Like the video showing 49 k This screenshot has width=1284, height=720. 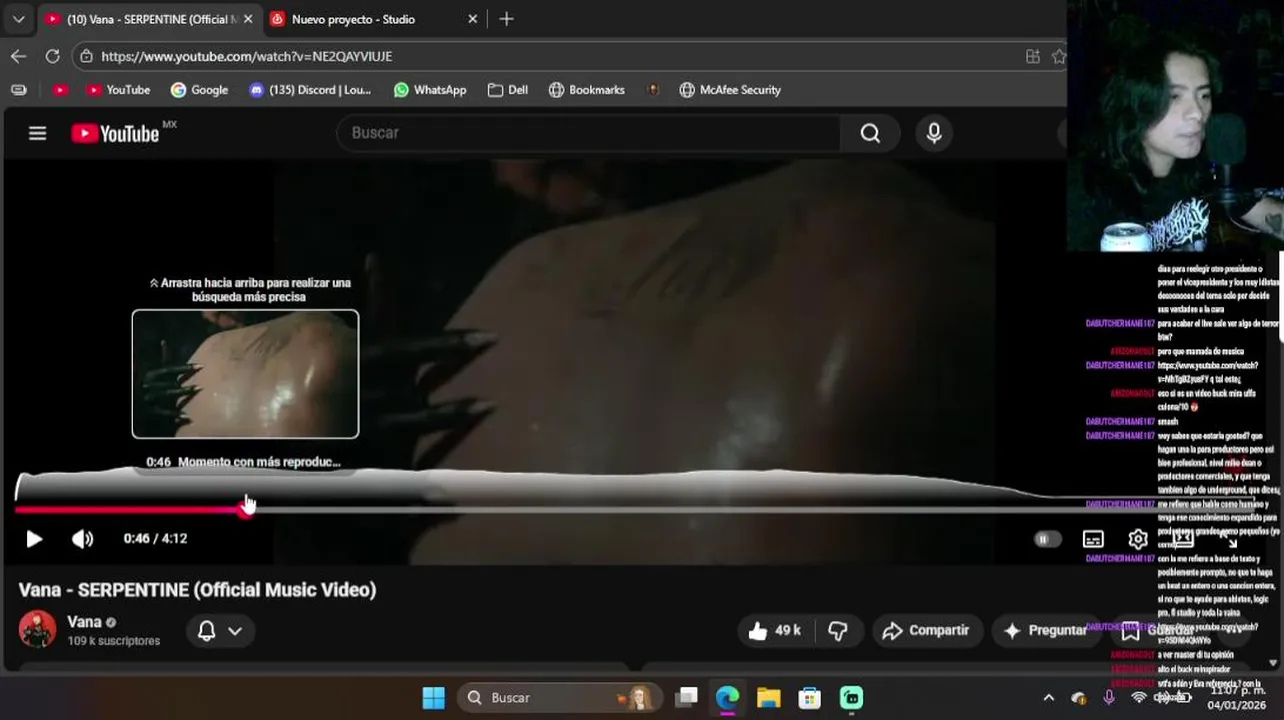coord(775,630)
